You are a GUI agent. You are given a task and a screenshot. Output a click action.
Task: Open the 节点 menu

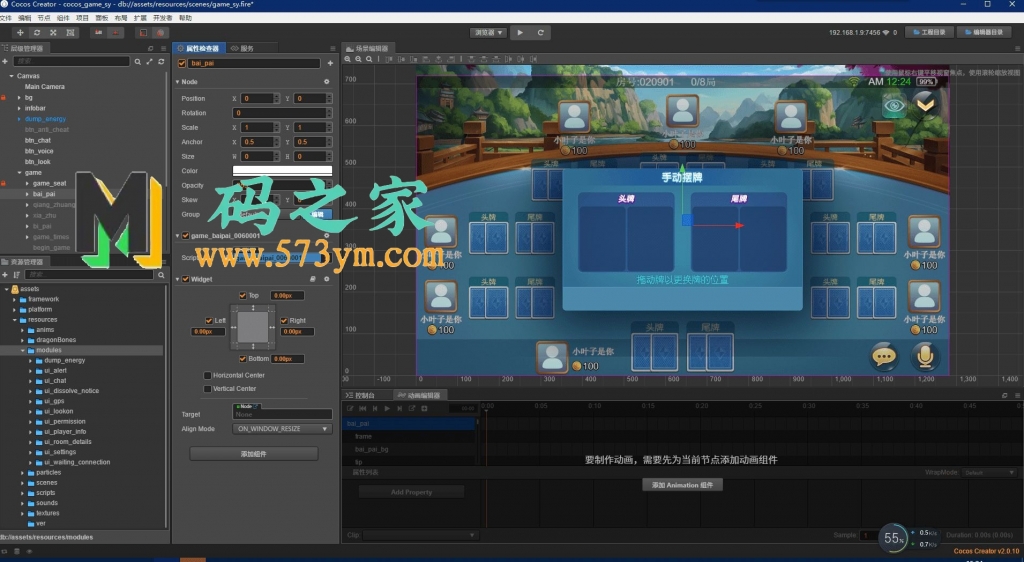coord(43,18)
